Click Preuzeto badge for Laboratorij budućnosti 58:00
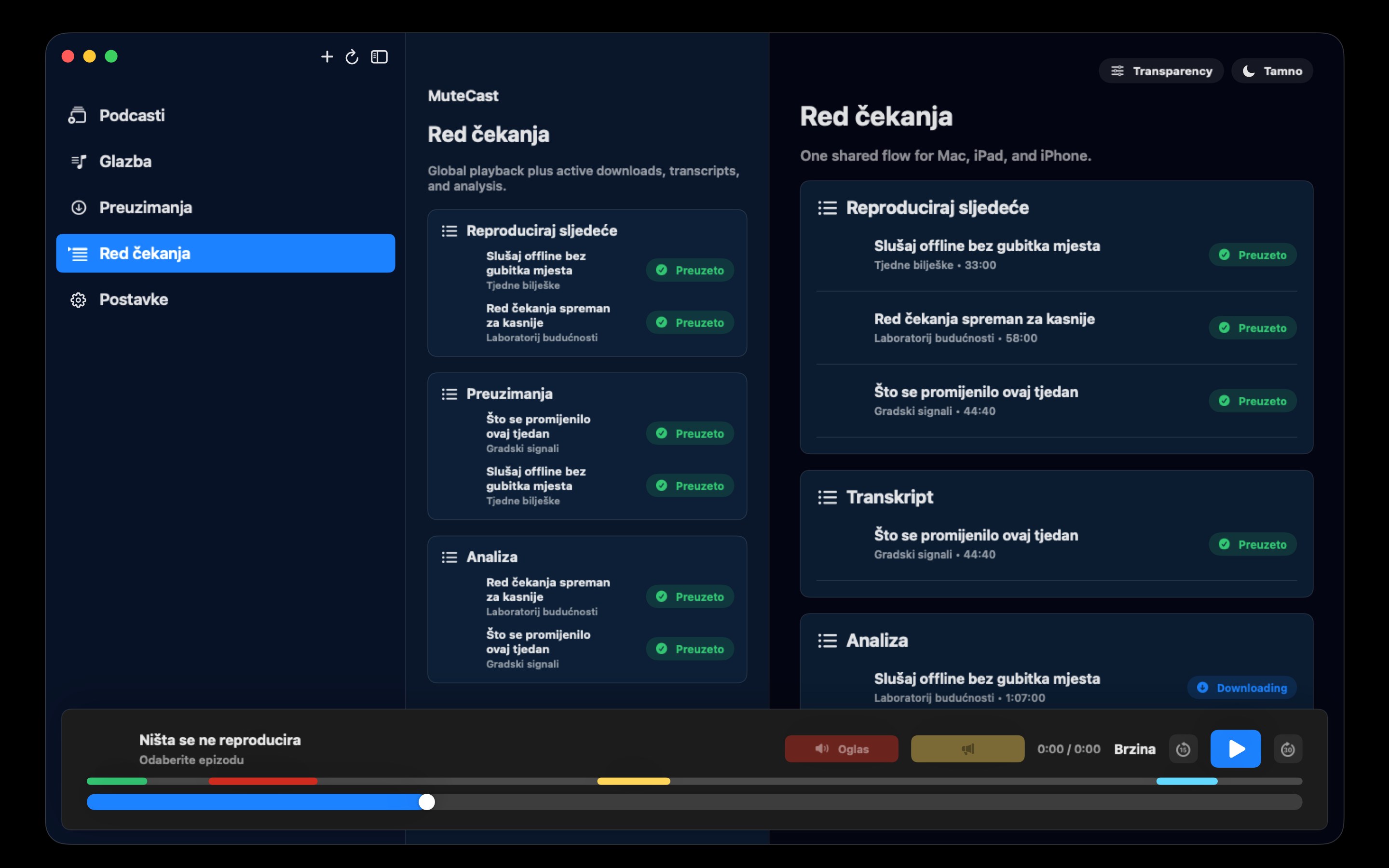1389x868 pixels. click(1253, 328)
